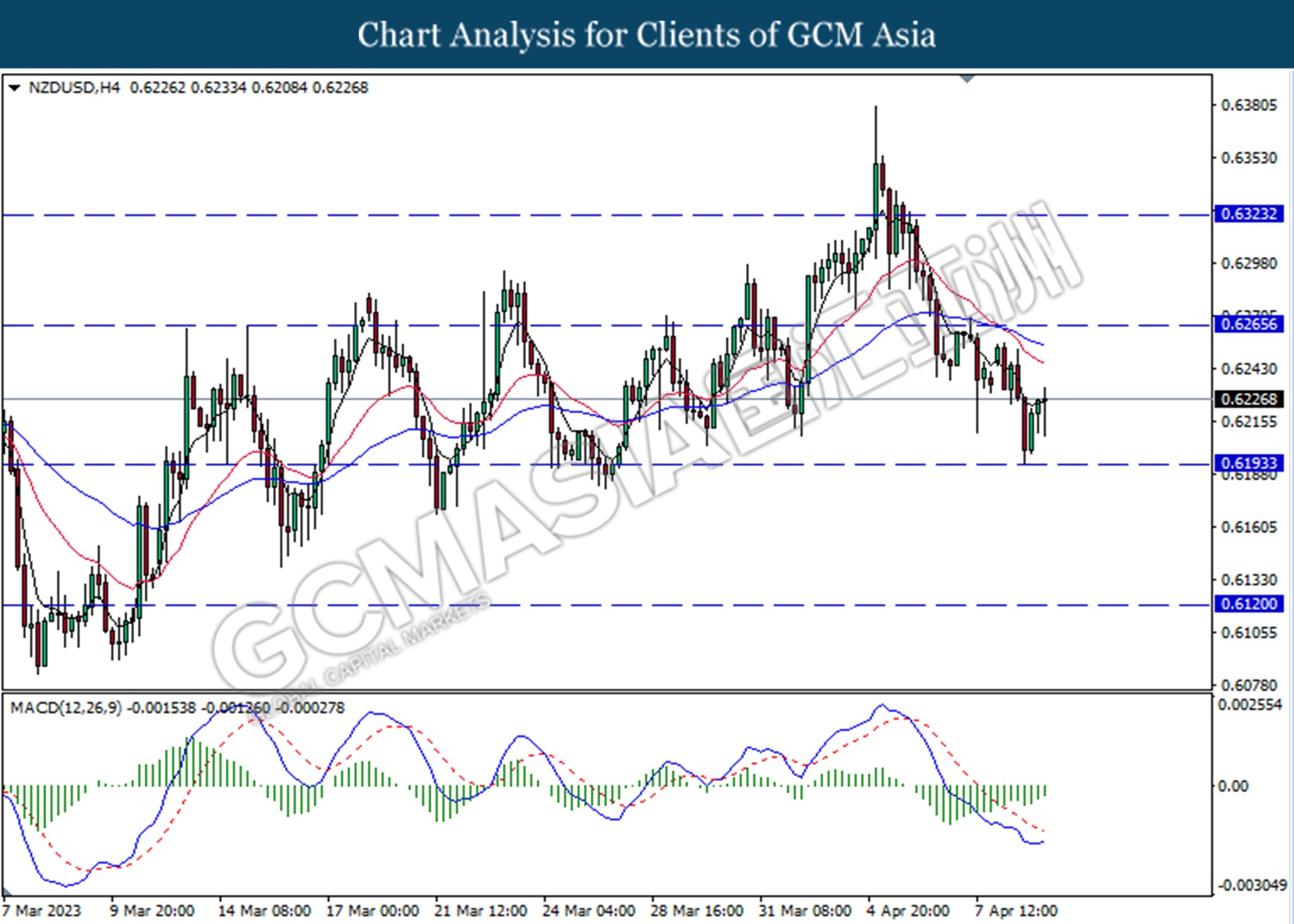
Task: Click the 28 Mar 16:00 time label
Action: pyautogui.click(x=696, y=911)
